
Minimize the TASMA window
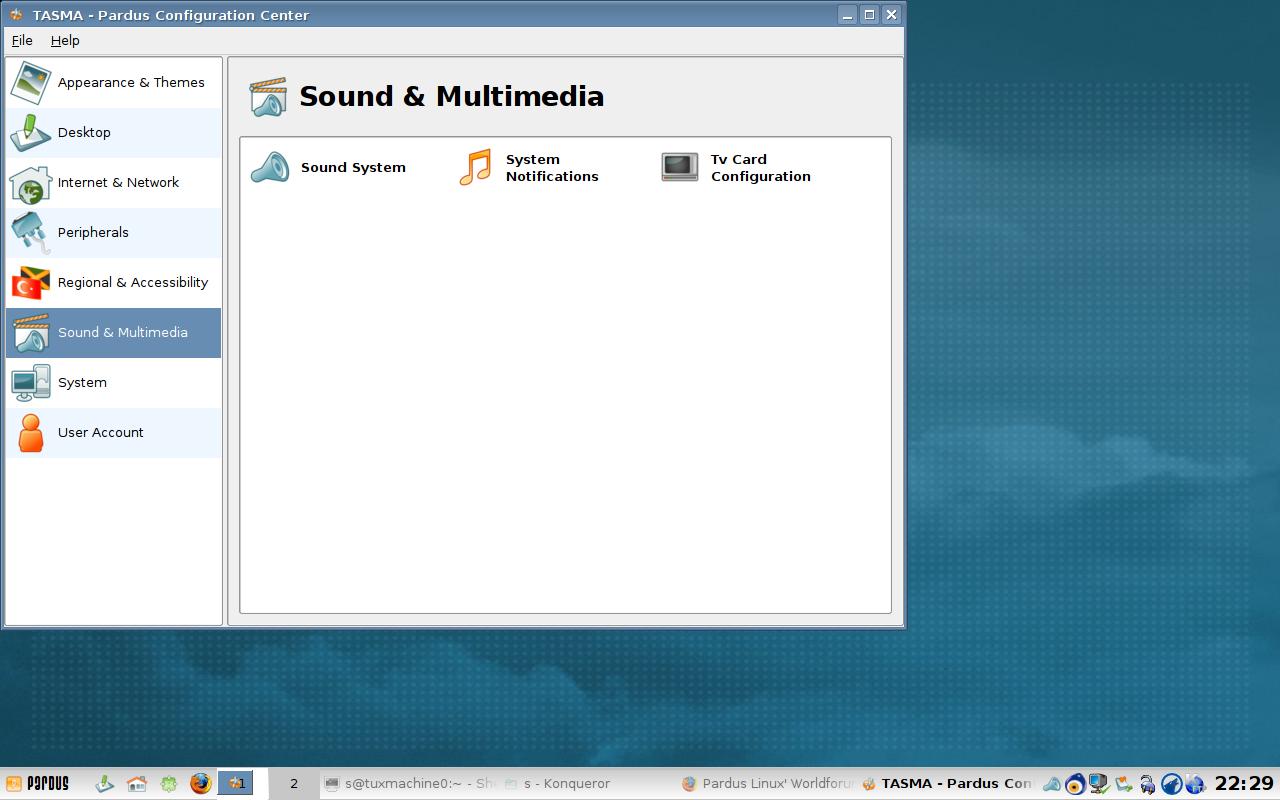pyautogui.click(x=847, y=15)
